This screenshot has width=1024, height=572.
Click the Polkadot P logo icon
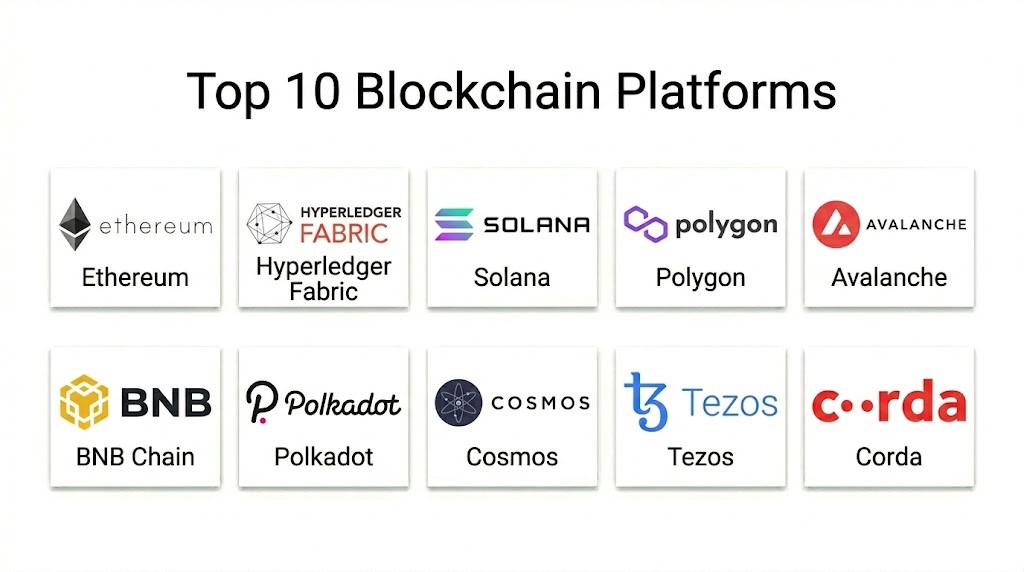[262, 402]
